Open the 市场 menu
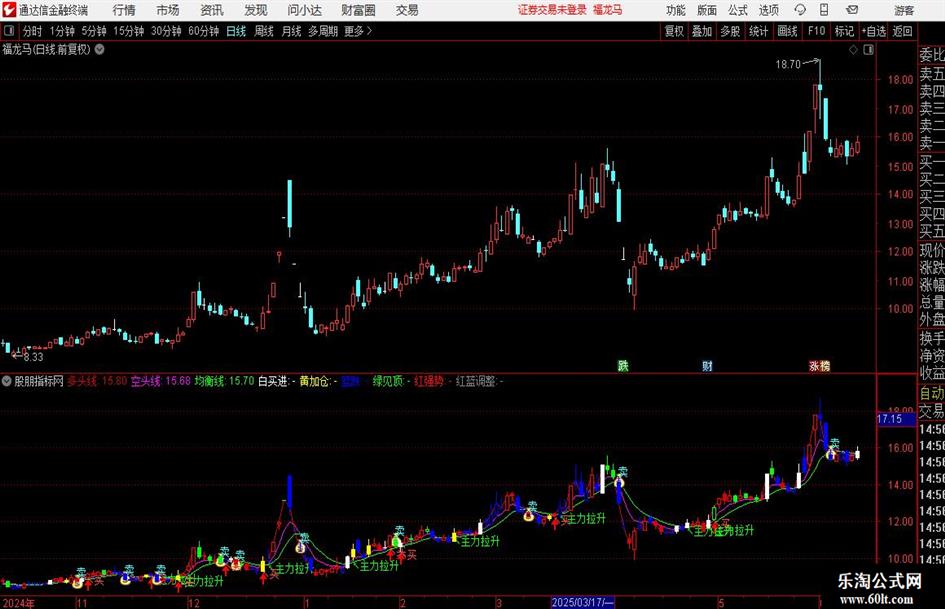Screen dimensions: 945x609 click(168, 10)
